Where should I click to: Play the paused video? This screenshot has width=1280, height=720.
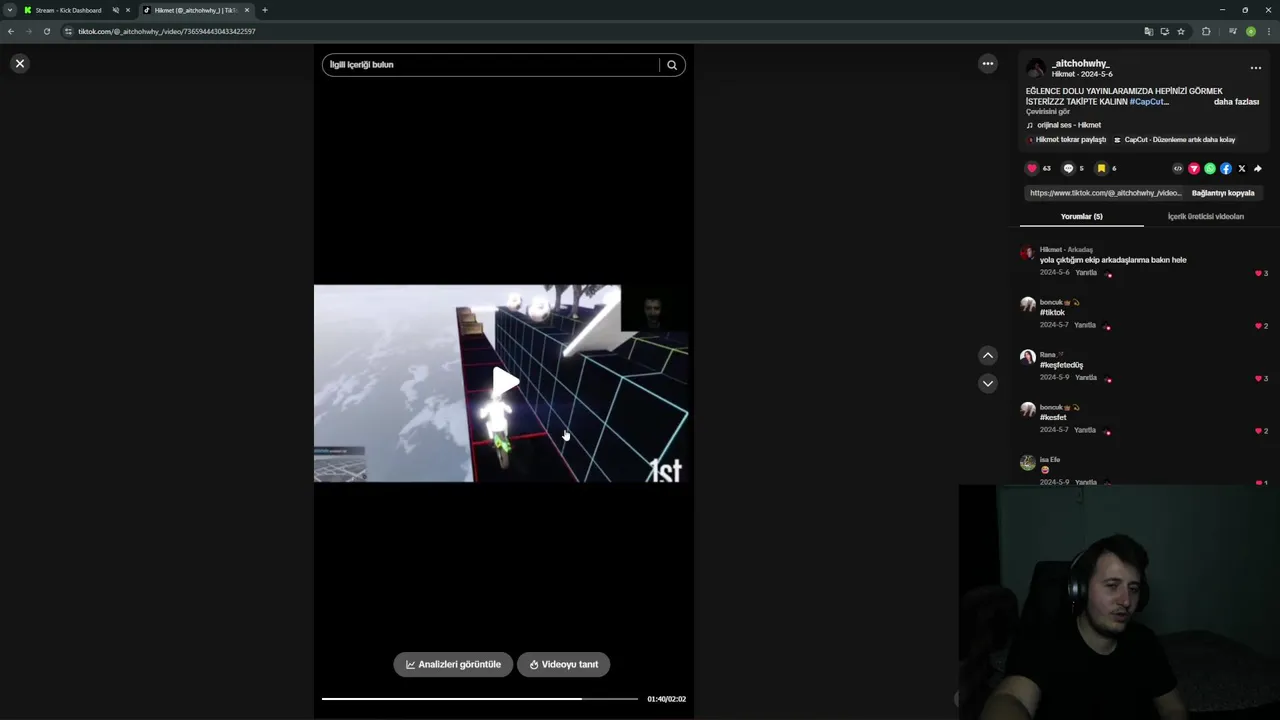(x=505, y=382)
